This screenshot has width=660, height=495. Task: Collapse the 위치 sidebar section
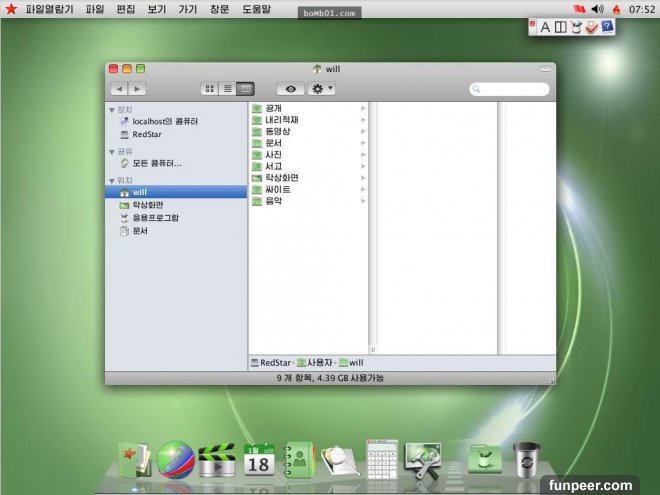112,180
